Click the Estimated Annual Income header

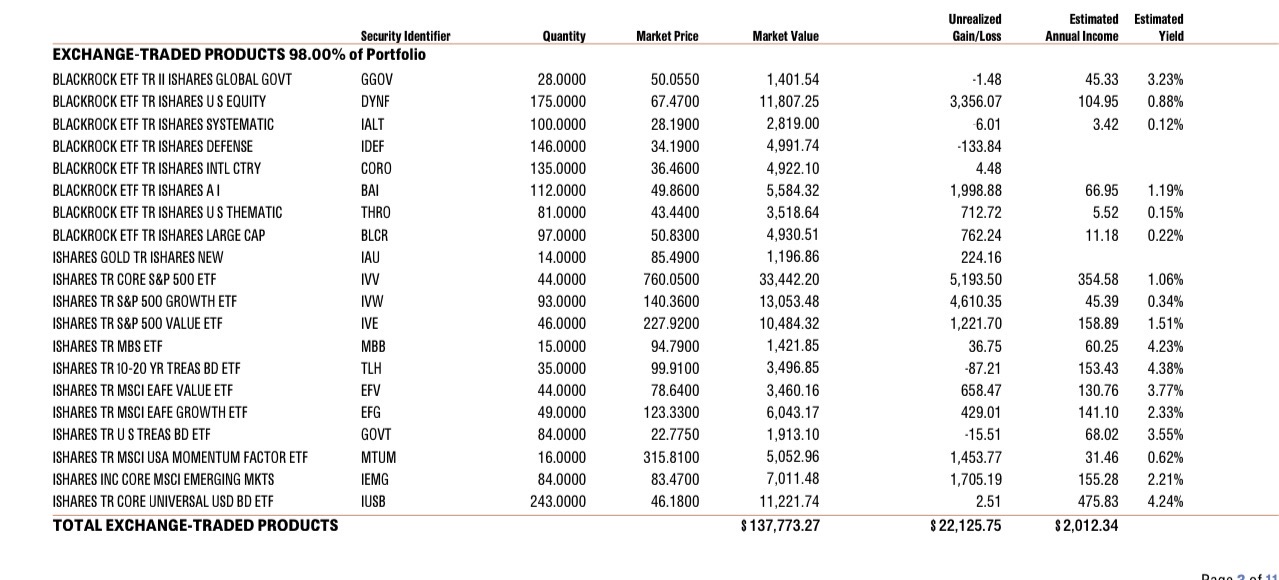[1082, 27]
